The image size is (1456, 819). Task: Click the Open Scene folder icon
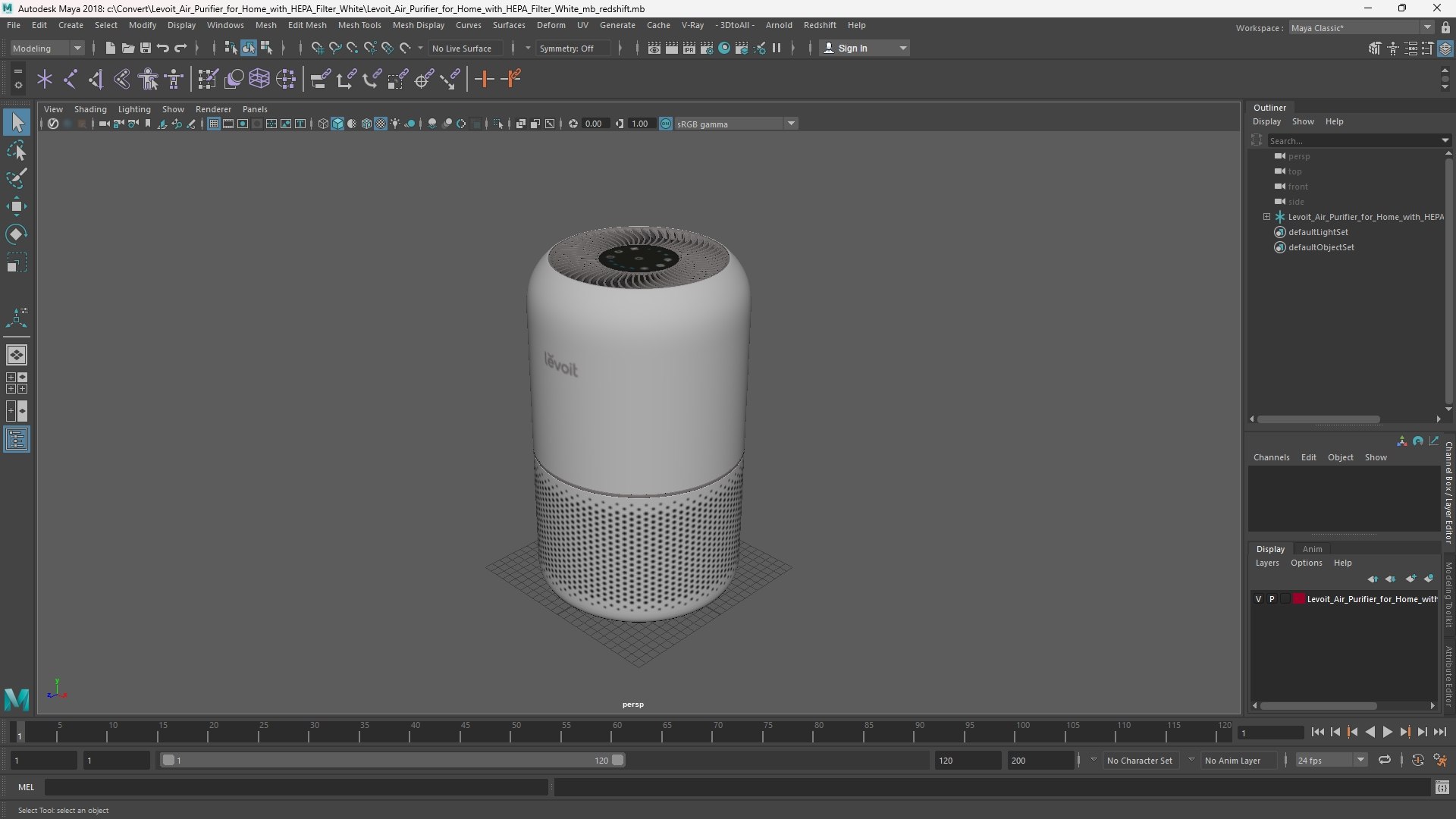tap(128, 48)
